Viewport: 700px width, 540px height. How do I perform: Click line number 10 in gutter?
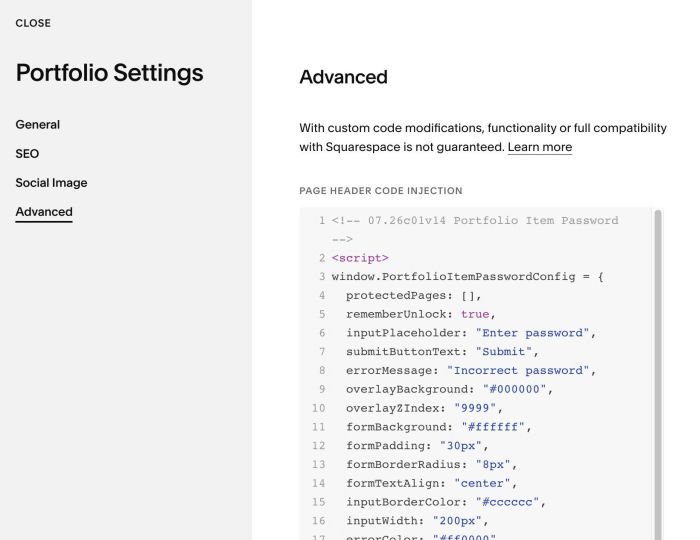coord(318,408)
